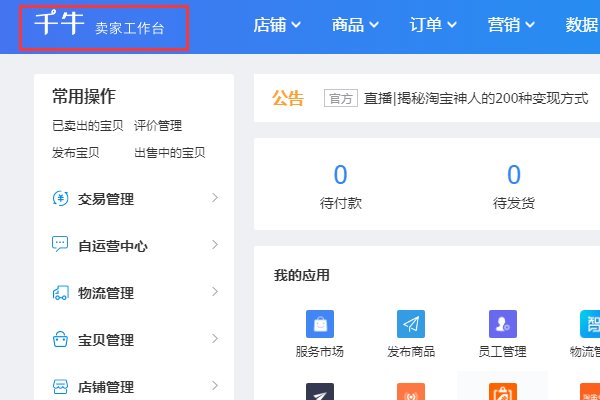
Task: Open the 店铺 dropdown menu
Action: click(x=277, y=25)
